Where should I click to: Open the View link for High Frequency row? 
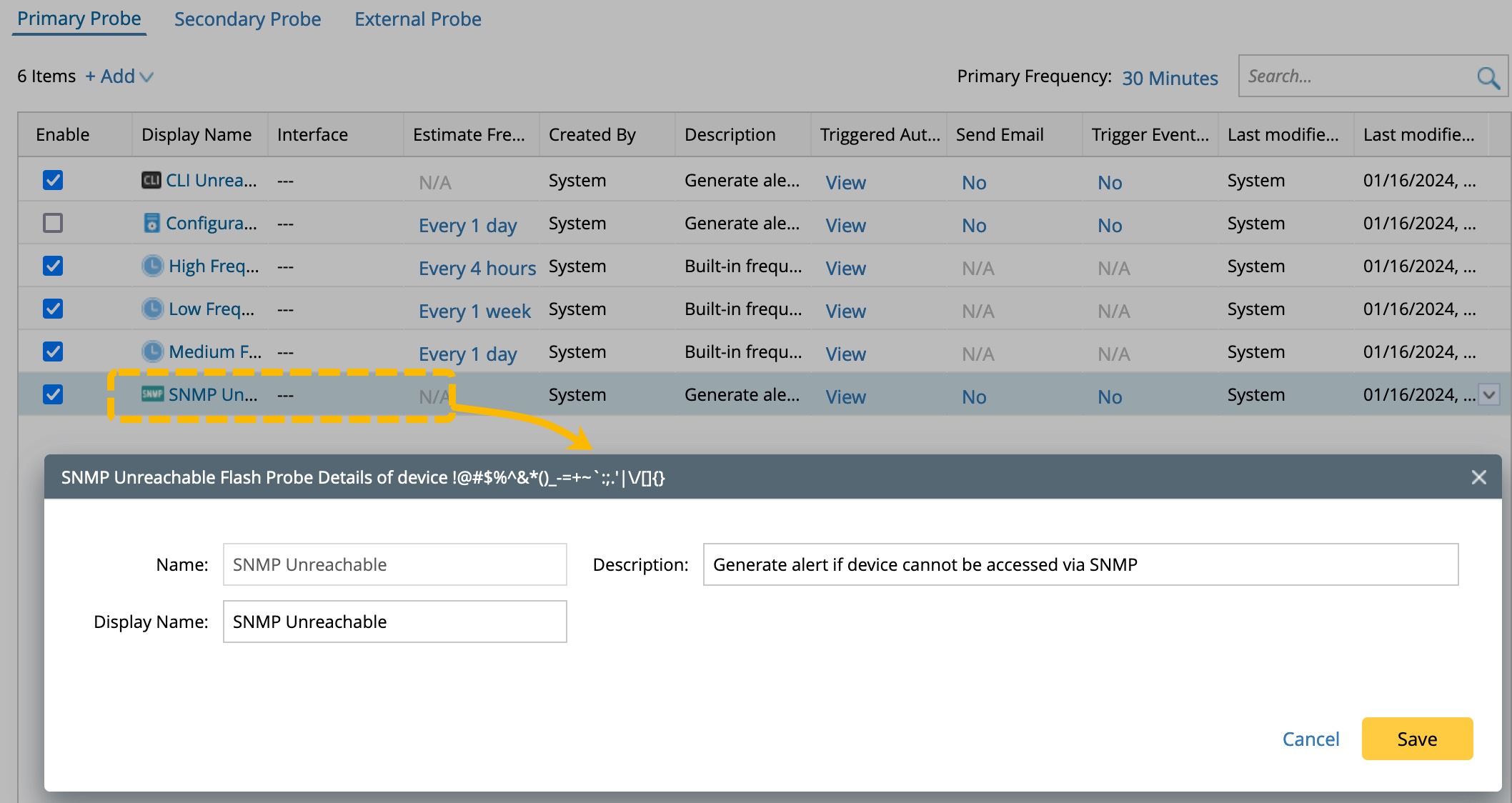point(845,268)
